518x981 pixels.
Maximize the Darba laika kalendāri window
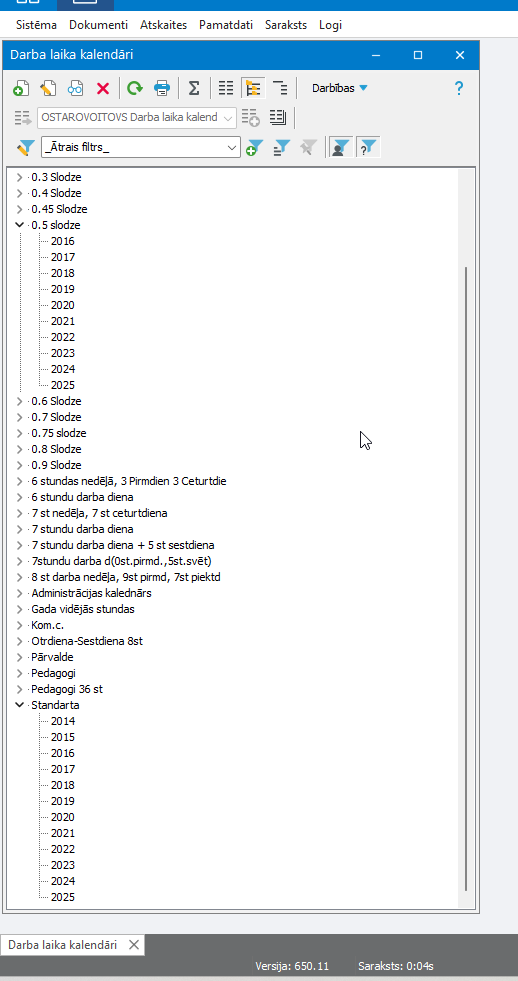click(x=418, y=55)
